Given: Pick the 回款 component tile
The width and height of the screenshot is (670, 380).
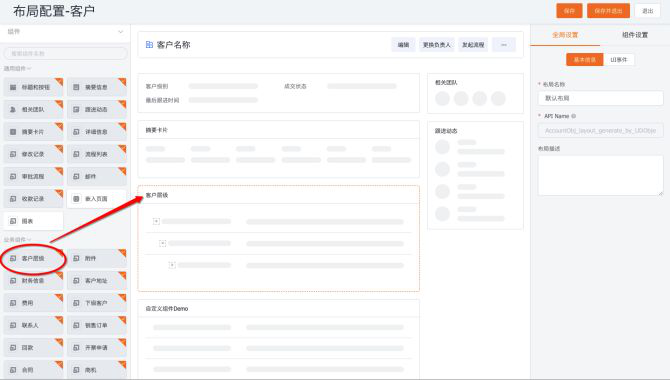Looking at the screenshot, I should pos(33,348).
